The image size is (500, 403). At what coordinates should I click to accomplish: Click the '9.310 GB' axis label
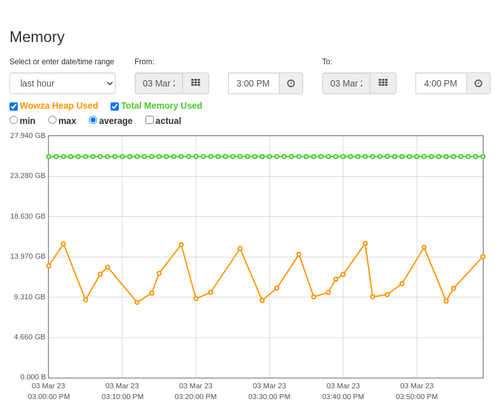29,297
